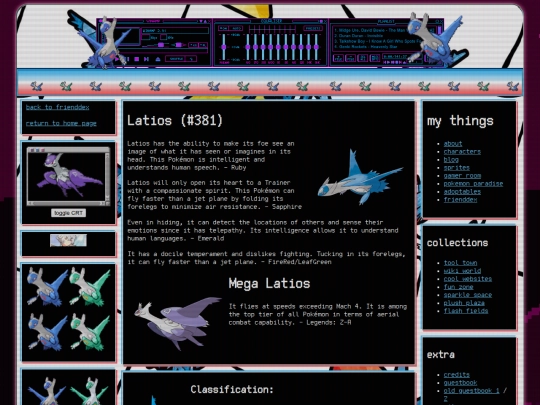Screen dimensions: 540x405
Task: Click the purple shiny Latios window image
Action: point(69,176)
